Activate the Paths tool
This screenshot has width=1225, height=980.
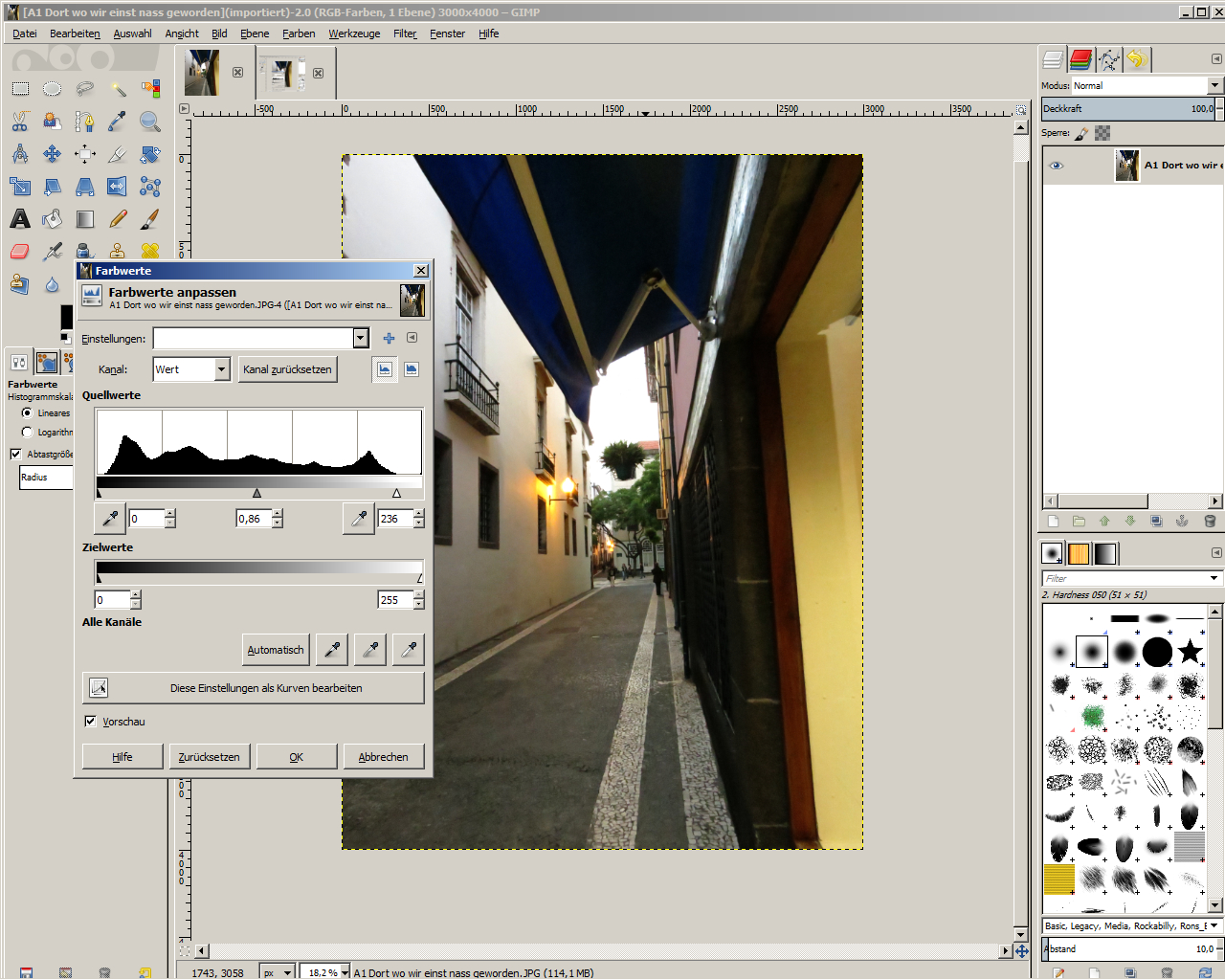click(85, 122)
